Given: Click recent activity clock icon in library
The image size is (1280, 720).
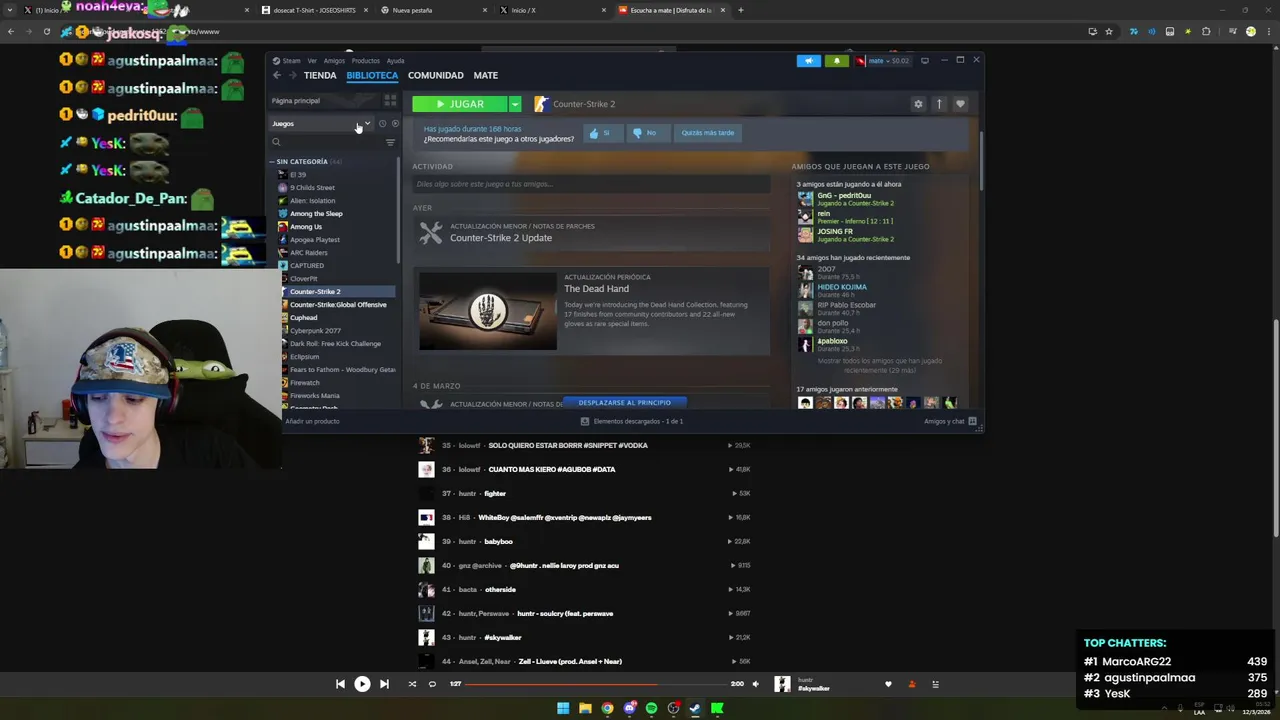Looking at the screenshot, I should point(382,124).
